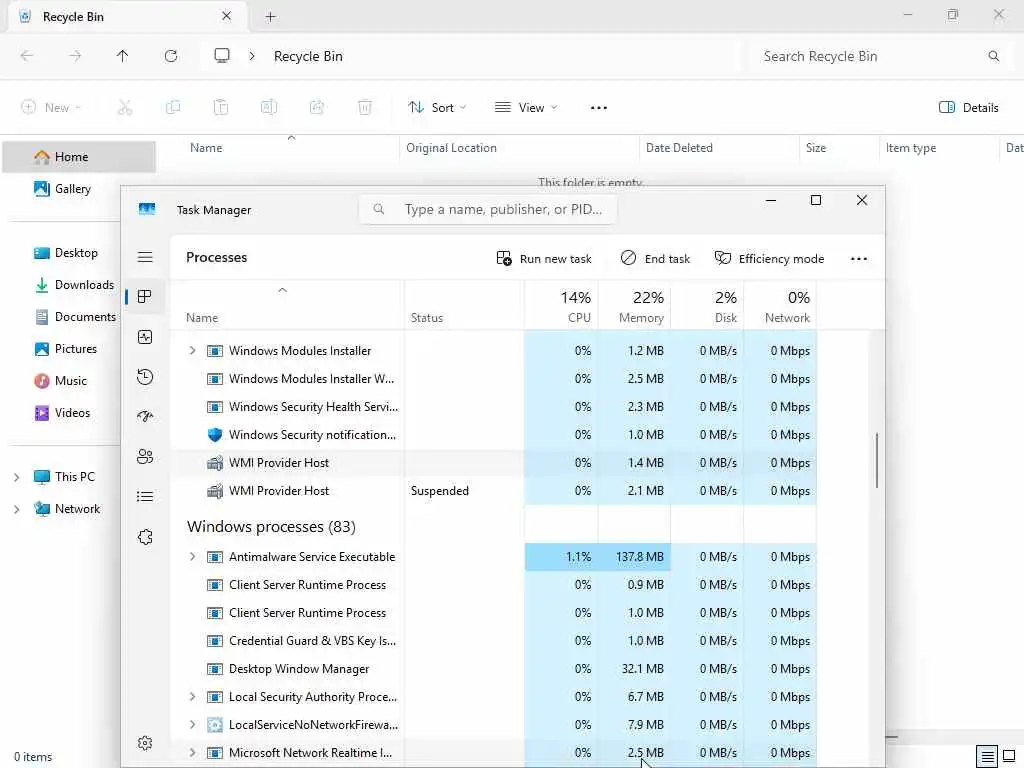Open View dropdown in Explorer
The image size is (1024, 768).
point(526,108)
